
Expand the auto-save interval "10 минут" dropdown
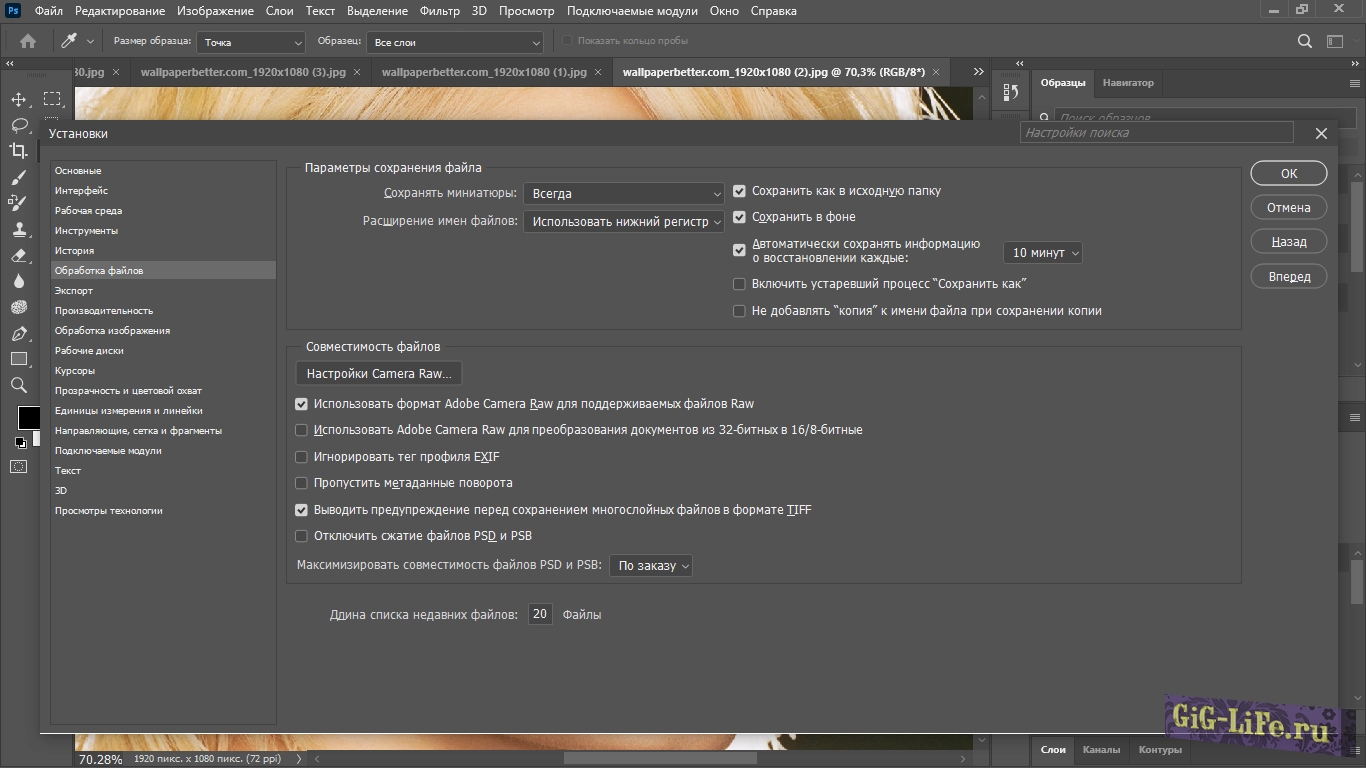tap(1042, 254)
